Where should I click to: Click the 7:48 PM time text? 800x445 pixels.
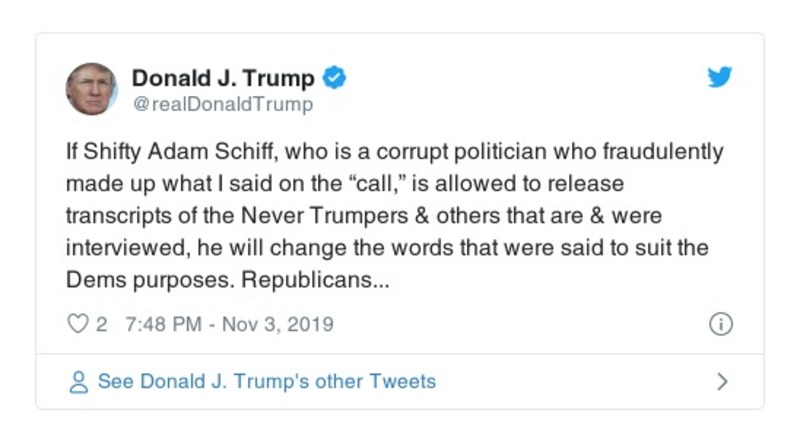click(x=160, y=324)
